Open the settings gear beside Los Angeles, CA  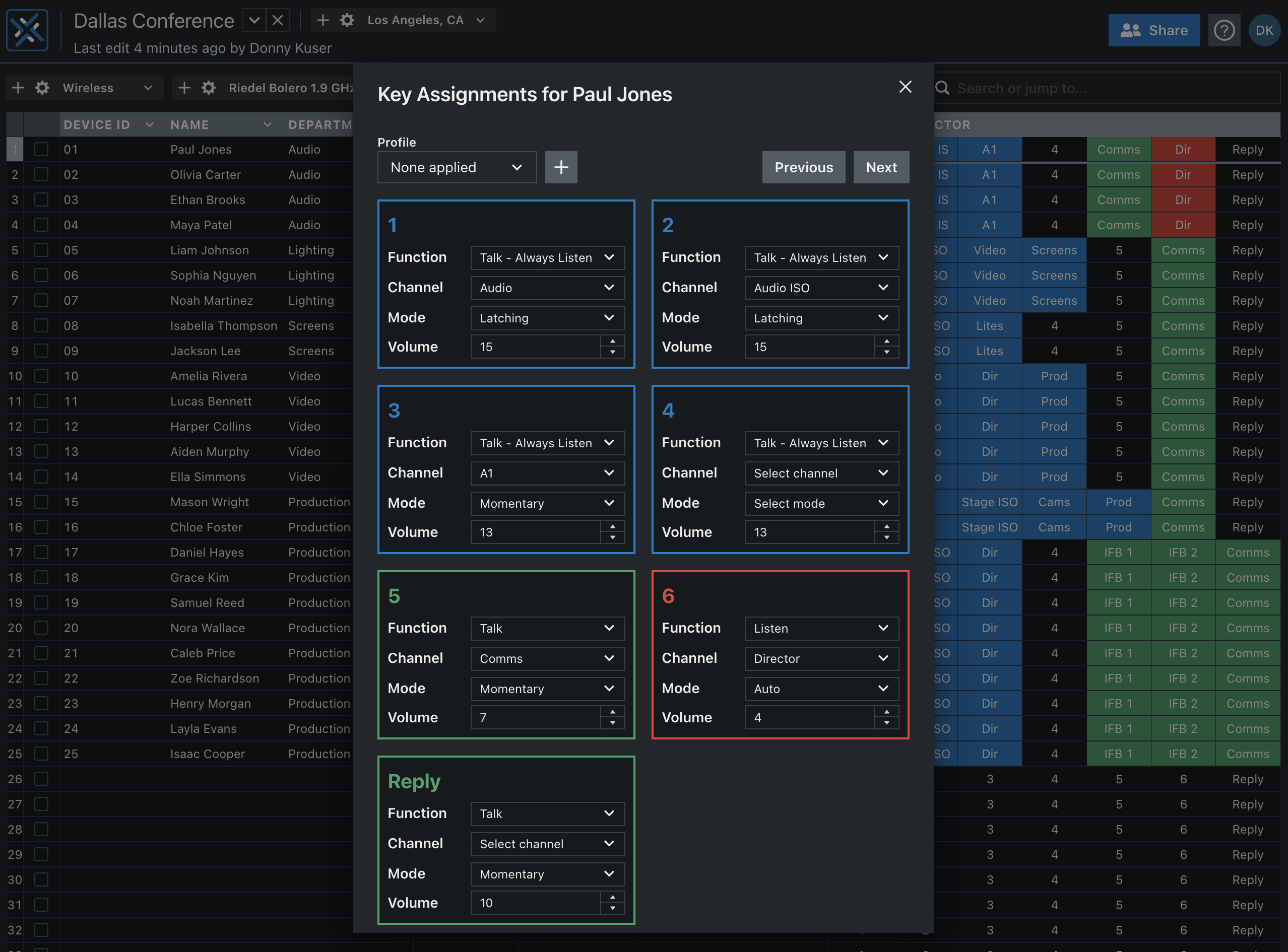click(x=347, y=21)
